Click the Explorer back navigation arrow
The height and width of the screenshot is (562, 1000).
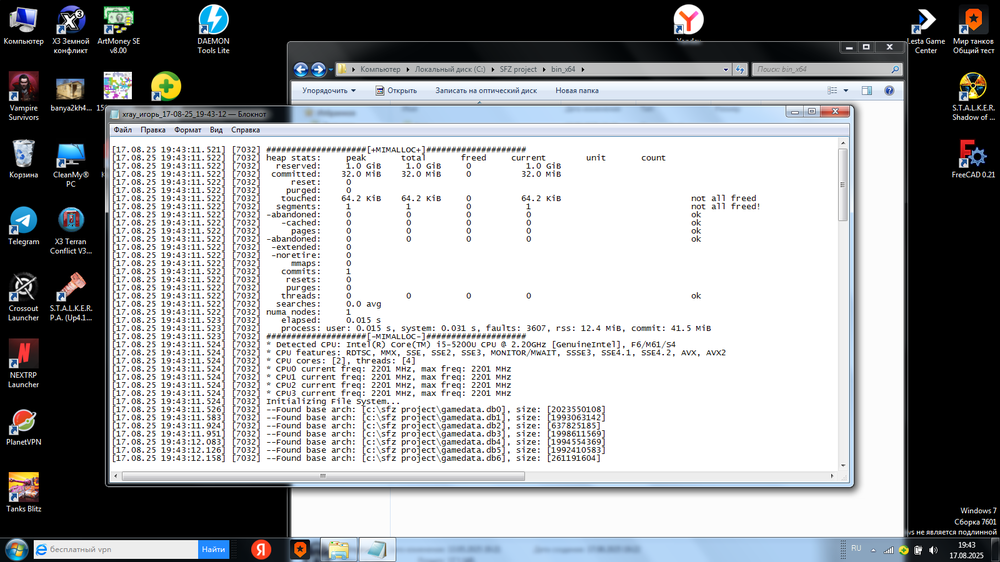301,70
